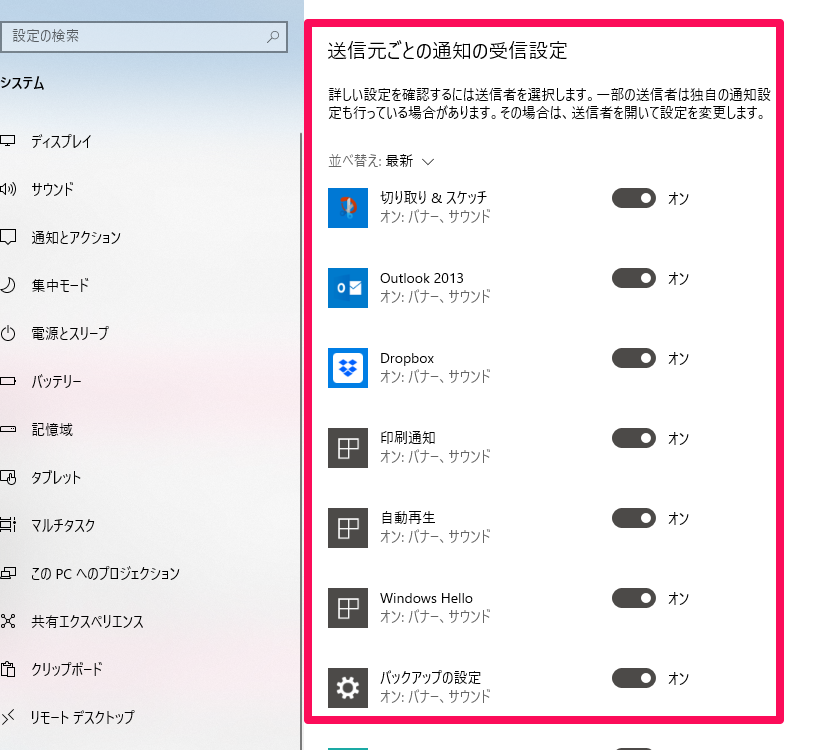Toggle the 自動再生 notification switch
The width and height of the screenshot is (830, 750).
(634, 518)
